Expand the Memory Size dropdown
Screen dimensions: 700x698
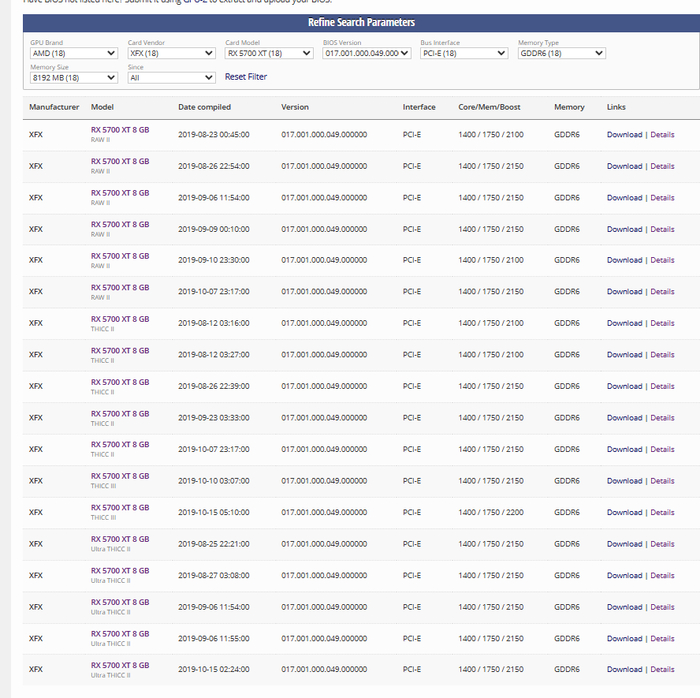(x=74, y=77)
